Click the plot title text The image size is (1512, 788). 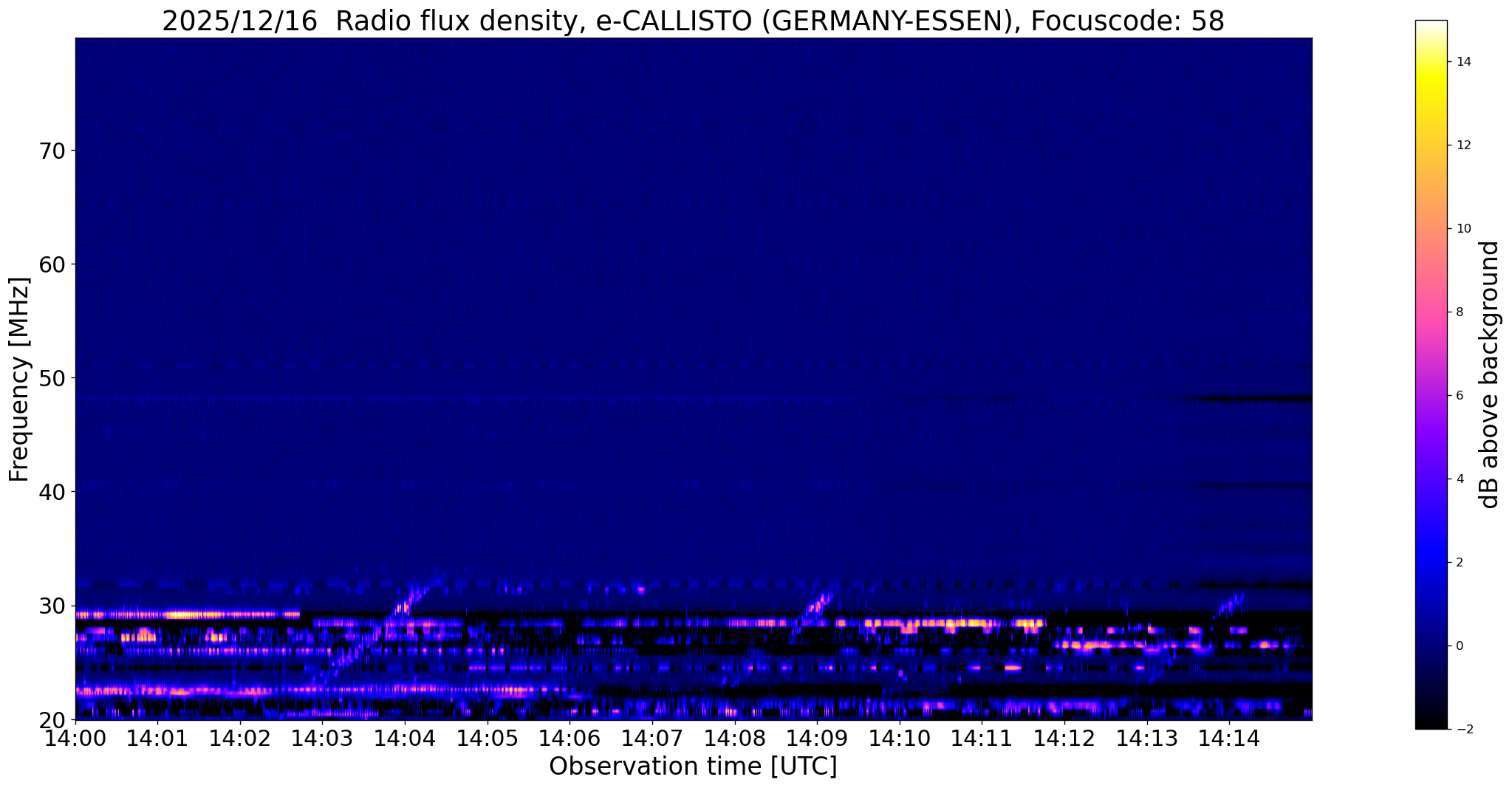[x=693, y=21]
